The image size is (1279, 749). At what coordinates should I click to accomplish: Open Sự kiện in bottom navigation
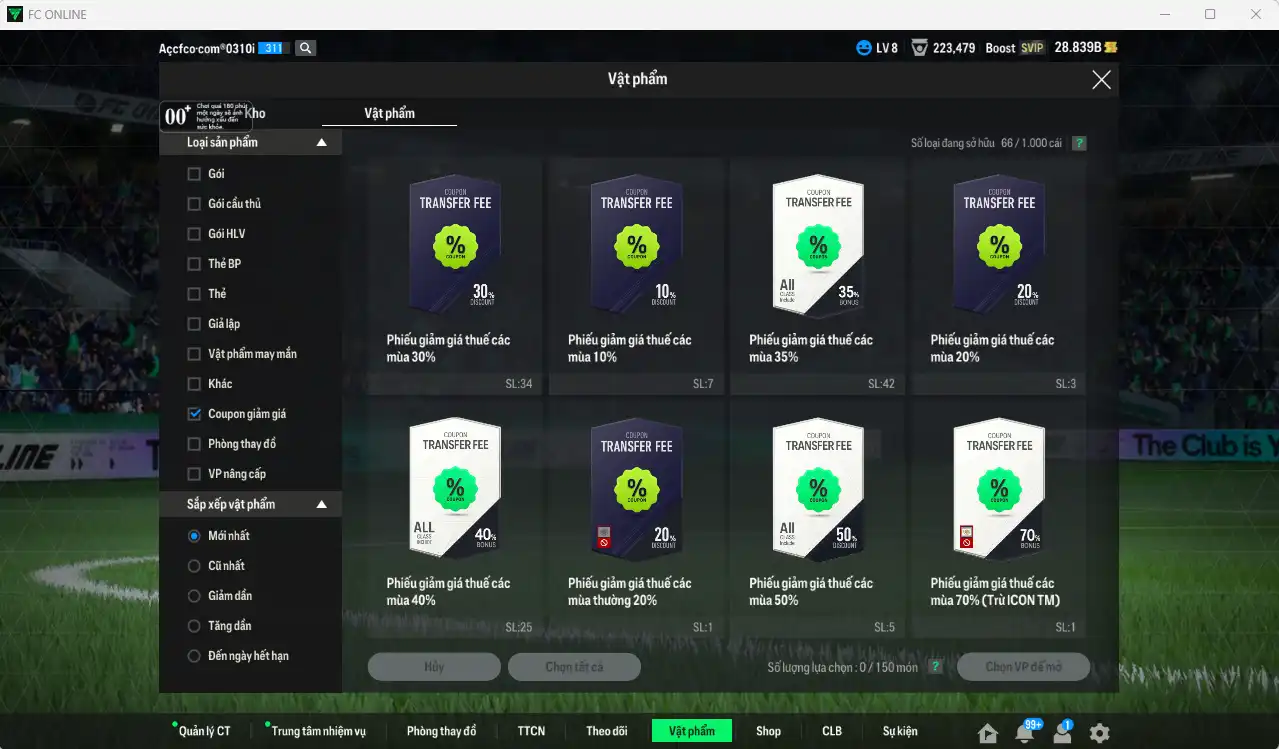point(900,731)
